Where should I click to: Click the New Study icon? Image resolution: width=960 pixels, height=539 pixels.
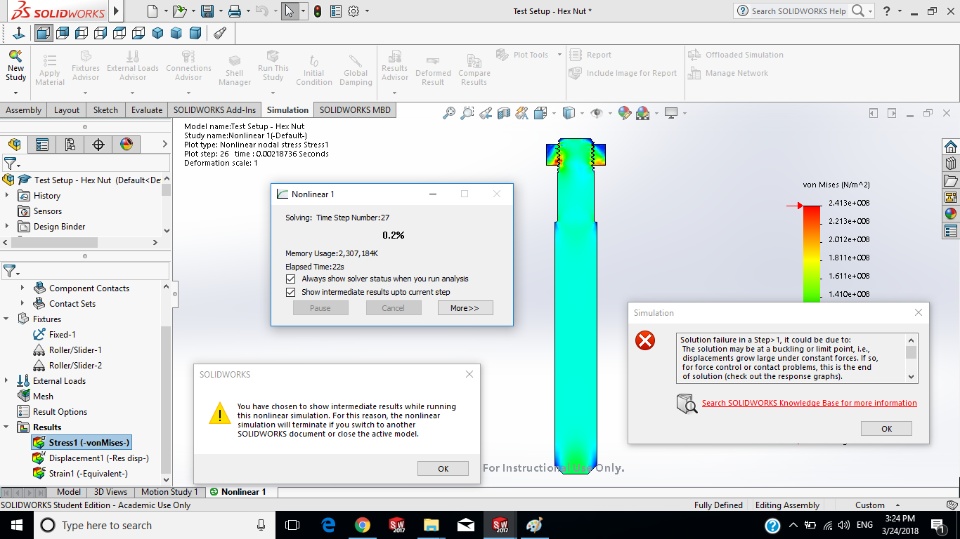pyautogui.click(x=15, y=56)
